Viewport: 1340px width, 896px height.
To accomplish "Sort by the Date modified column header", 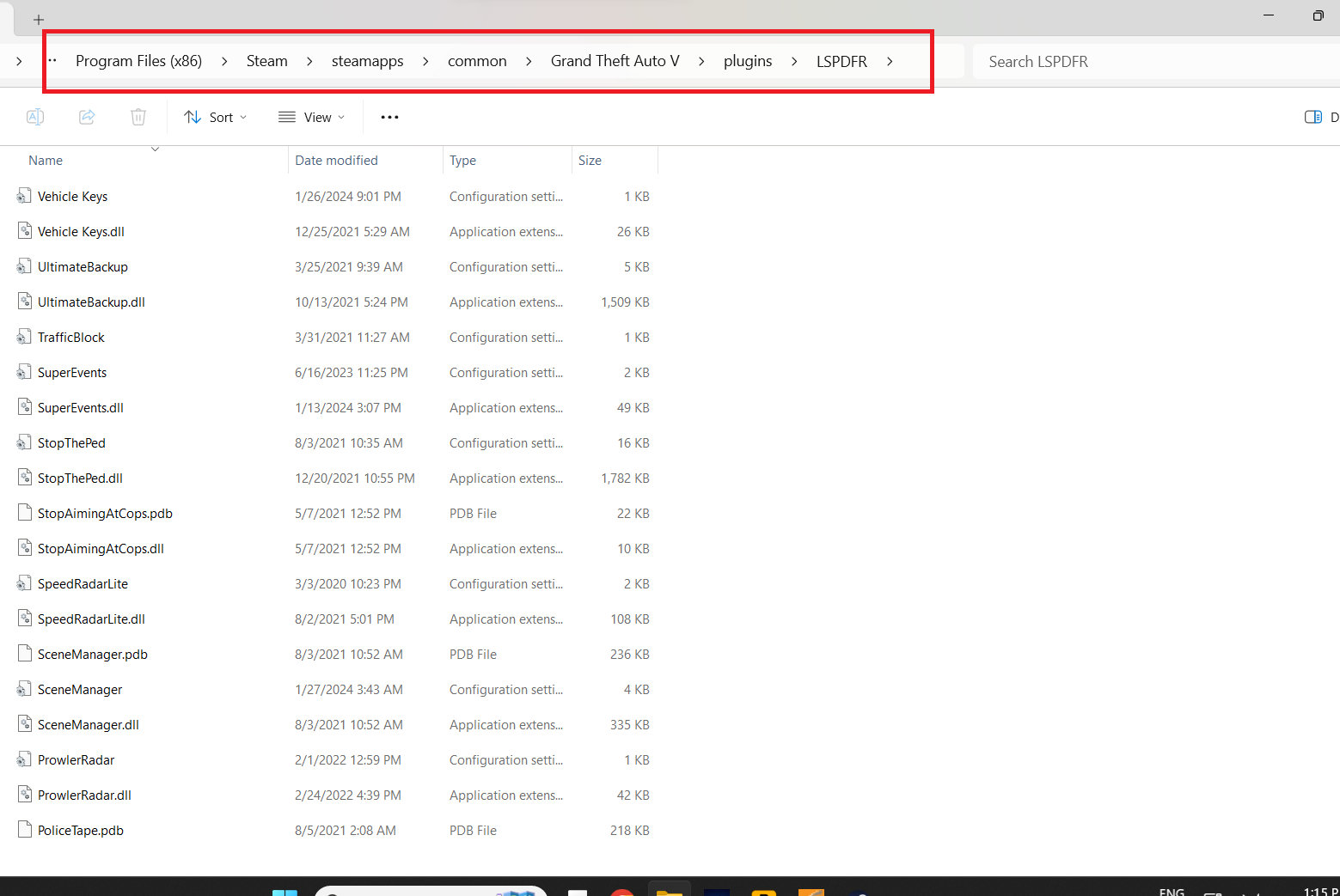I will (336, 161).
